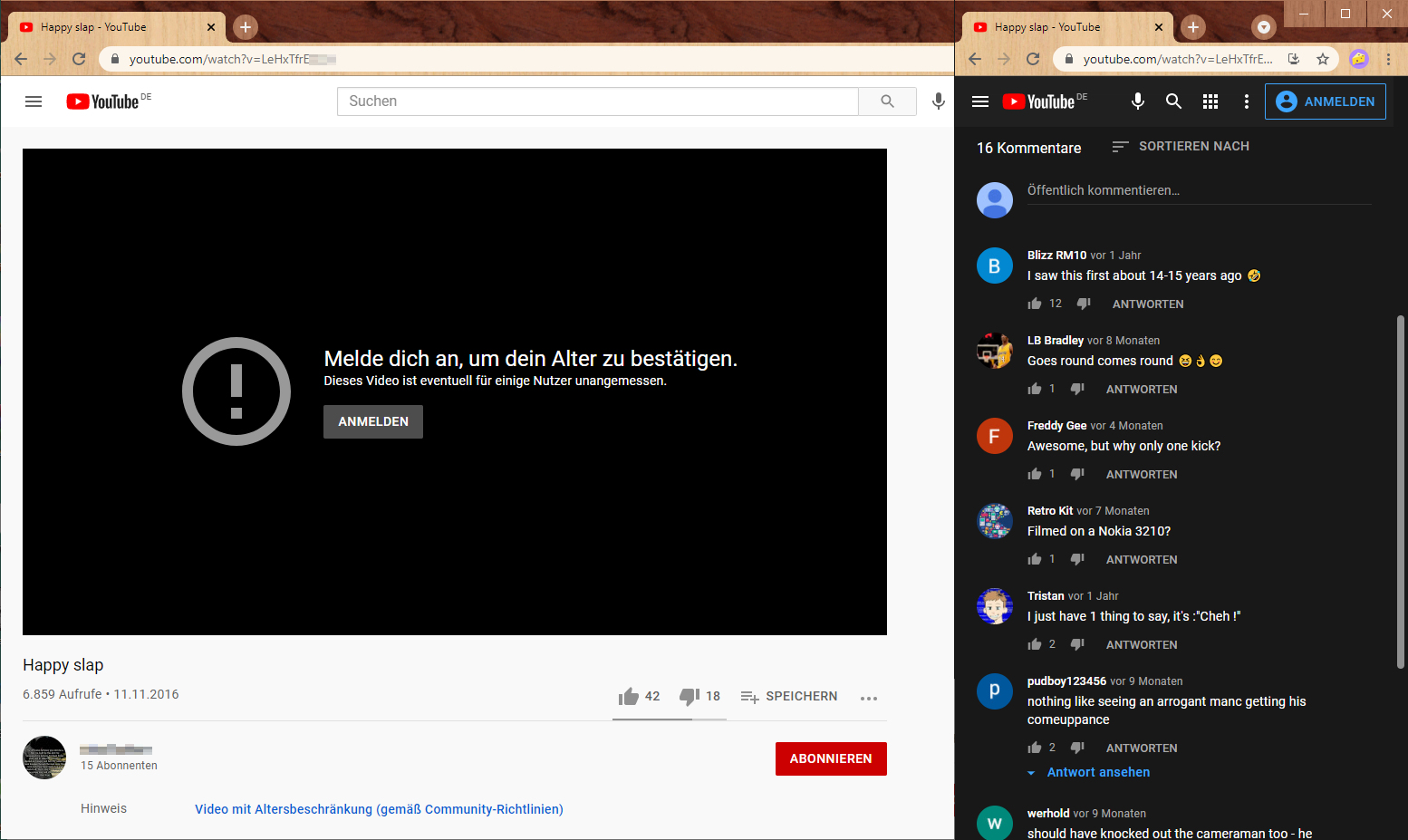Expand Antwort ansehen under pudboy123456's comment
Viewport: 1408px width, 840px height.
[x=1089, y=772]
